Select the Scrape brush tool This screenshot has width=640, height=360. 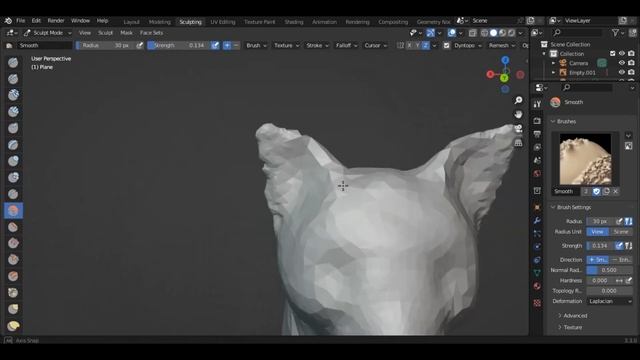(x=13, y=260)
